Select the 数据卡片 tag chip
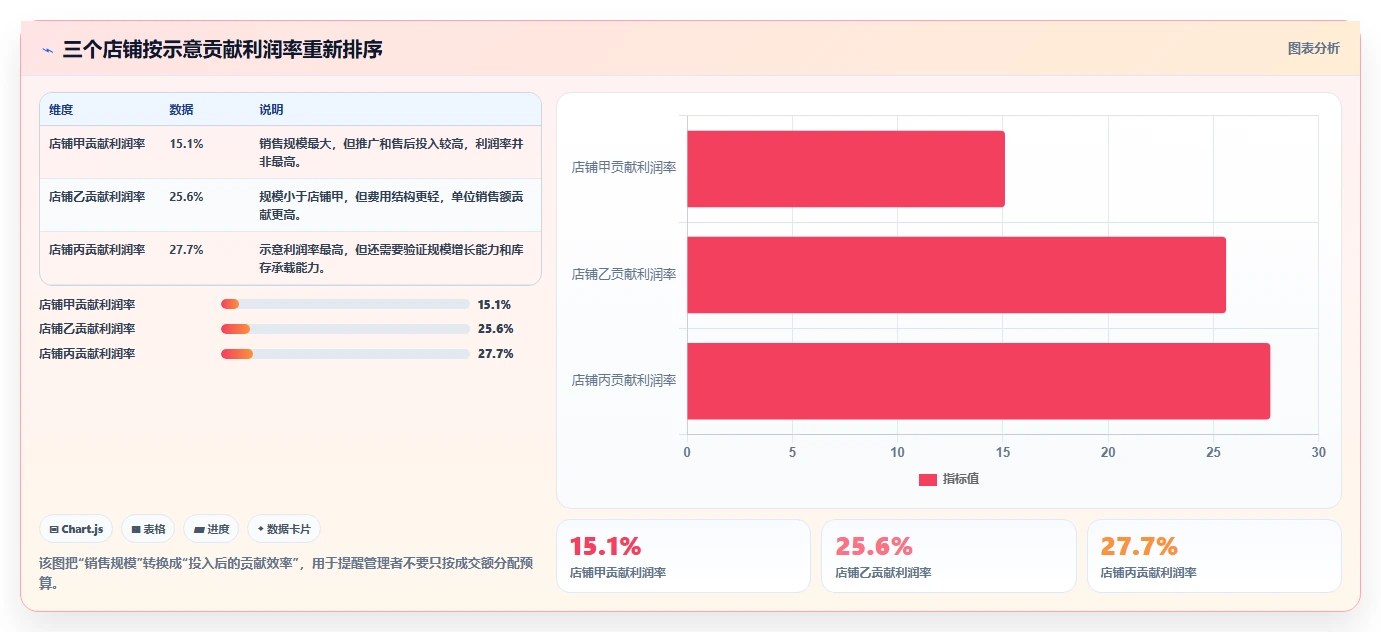Screen dimensions: 1381x632 coord(284,529)
